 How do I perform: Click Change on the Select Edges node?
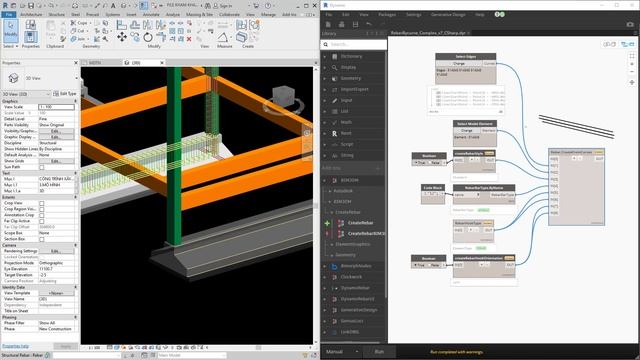(x=459, y=64)
